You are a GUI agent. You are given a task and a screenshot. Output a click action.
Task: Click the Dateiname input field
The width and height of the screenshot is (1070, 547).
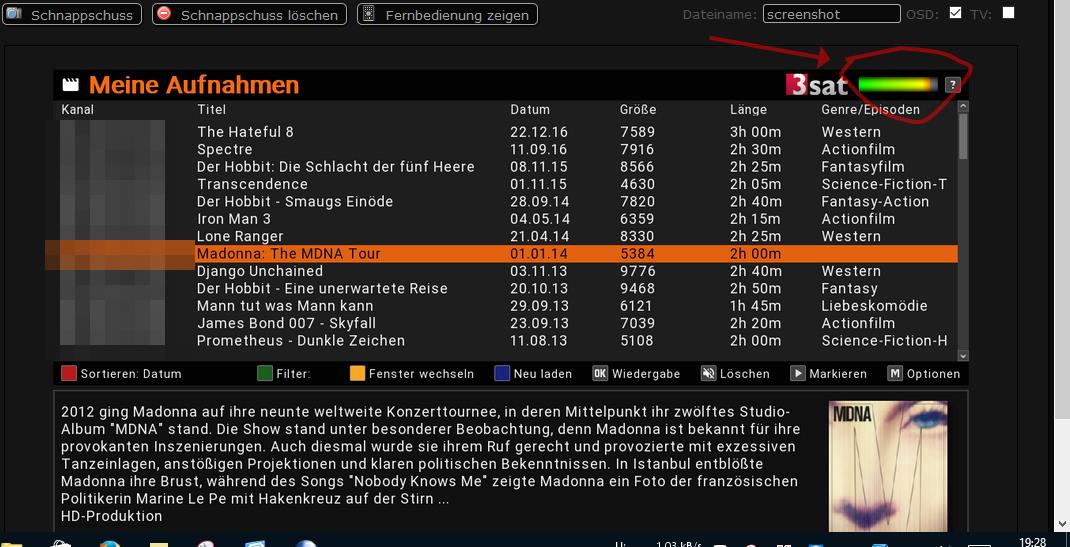831,14
